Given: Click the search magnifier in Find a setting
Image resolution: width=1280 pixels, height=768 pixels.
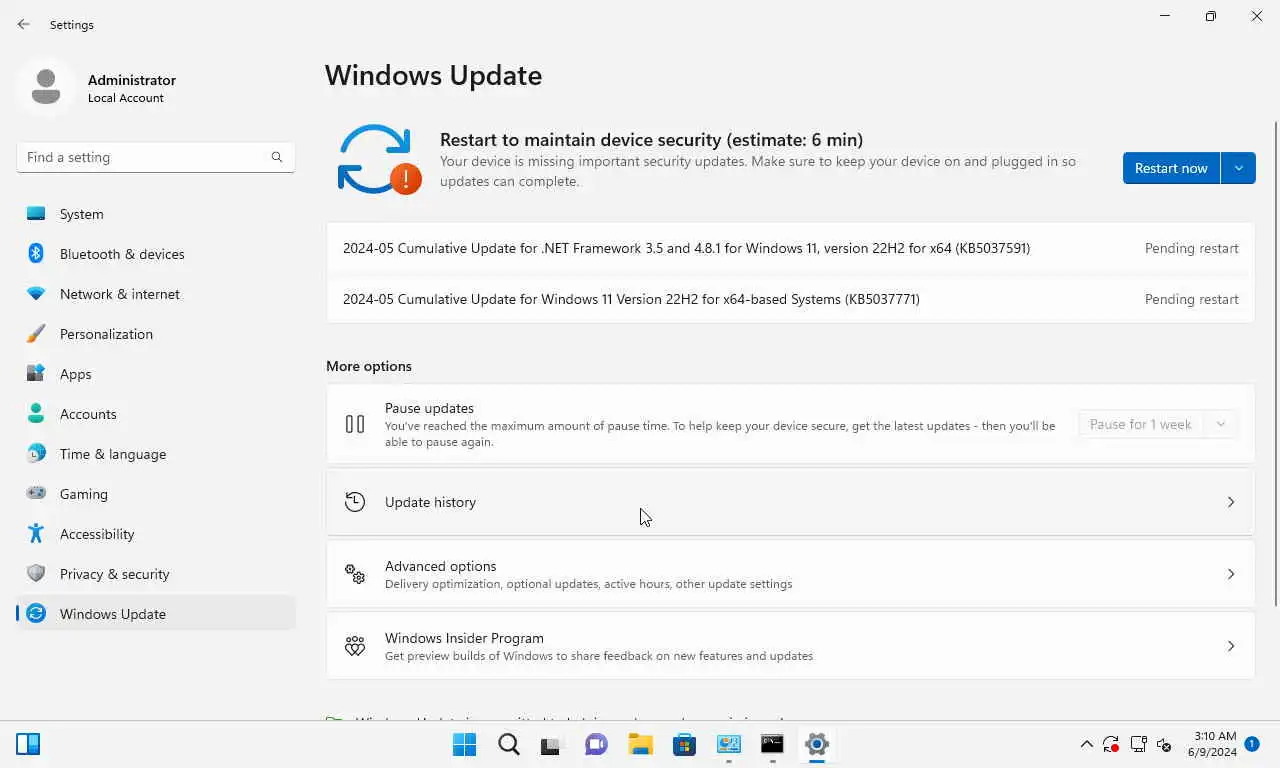Looking at the screenshot, I should pyautogui.click(x=277, y=157).
